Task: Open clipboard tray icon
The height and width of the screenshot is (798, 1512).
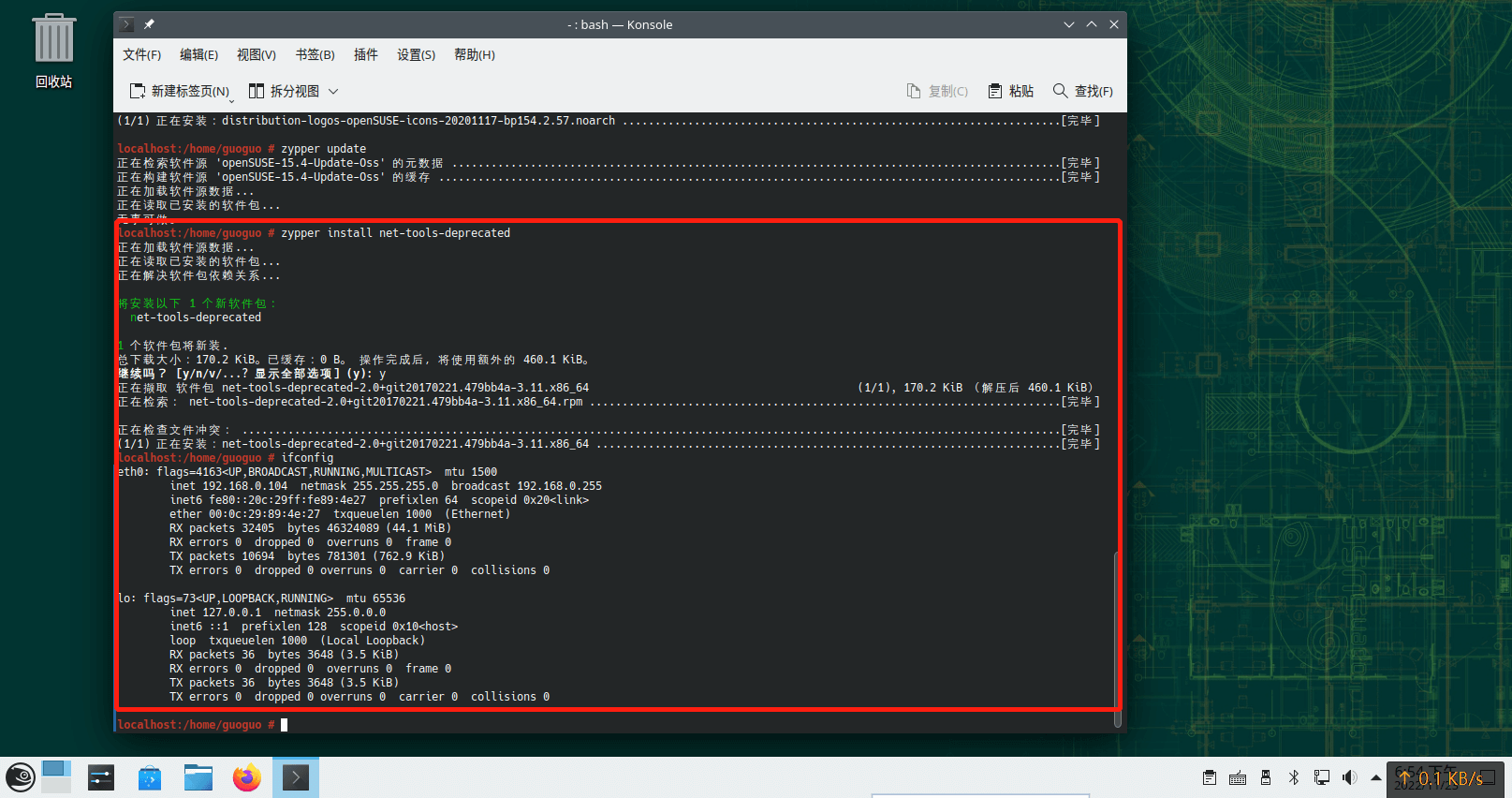Action: pos(1210,777)
